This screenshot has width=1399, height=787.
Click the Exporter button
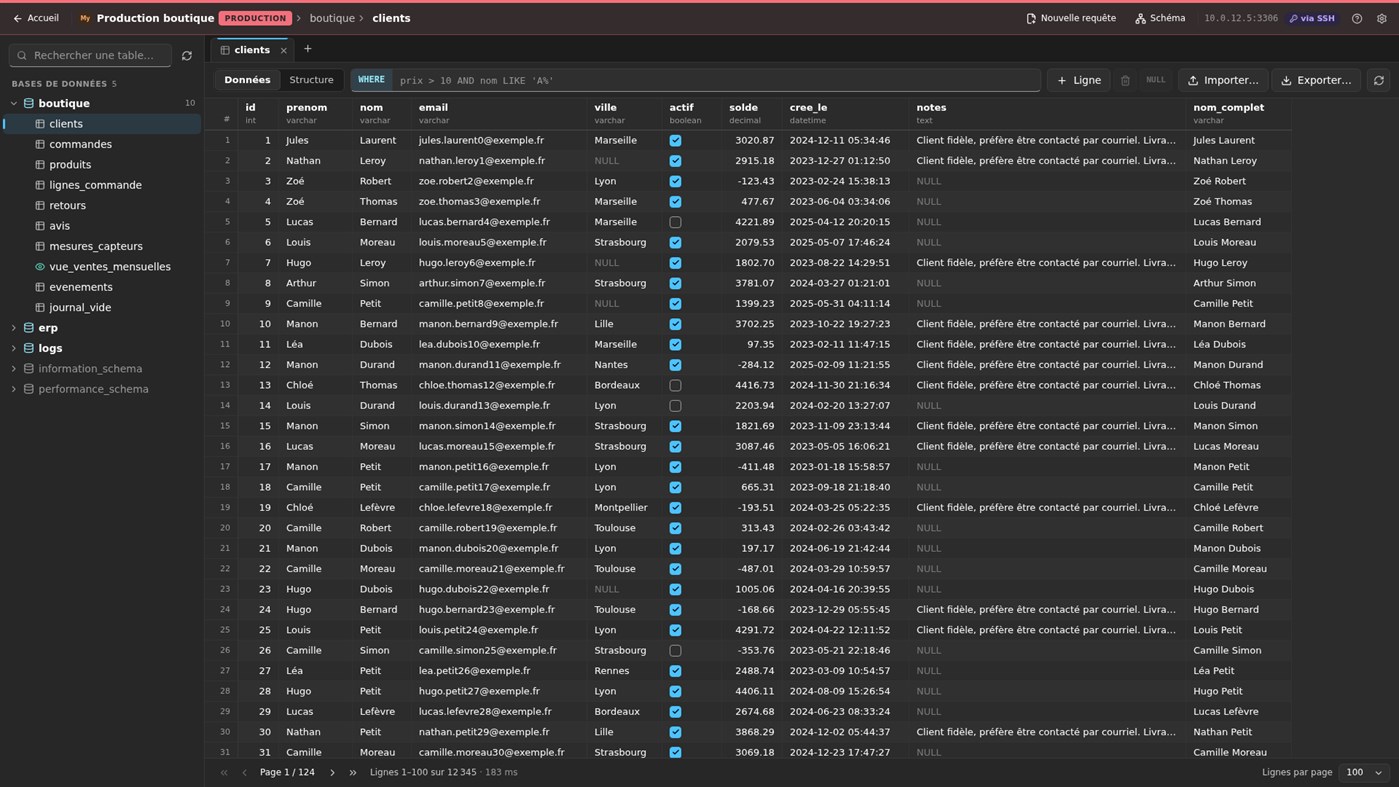1315,80
